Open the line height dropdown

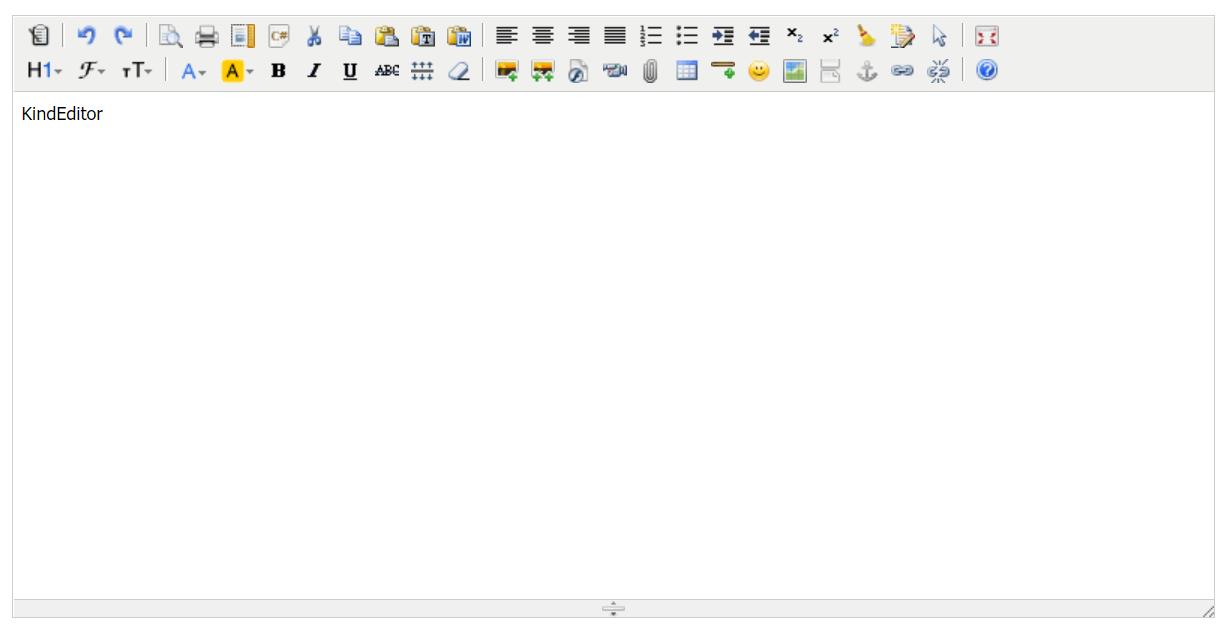421,71
